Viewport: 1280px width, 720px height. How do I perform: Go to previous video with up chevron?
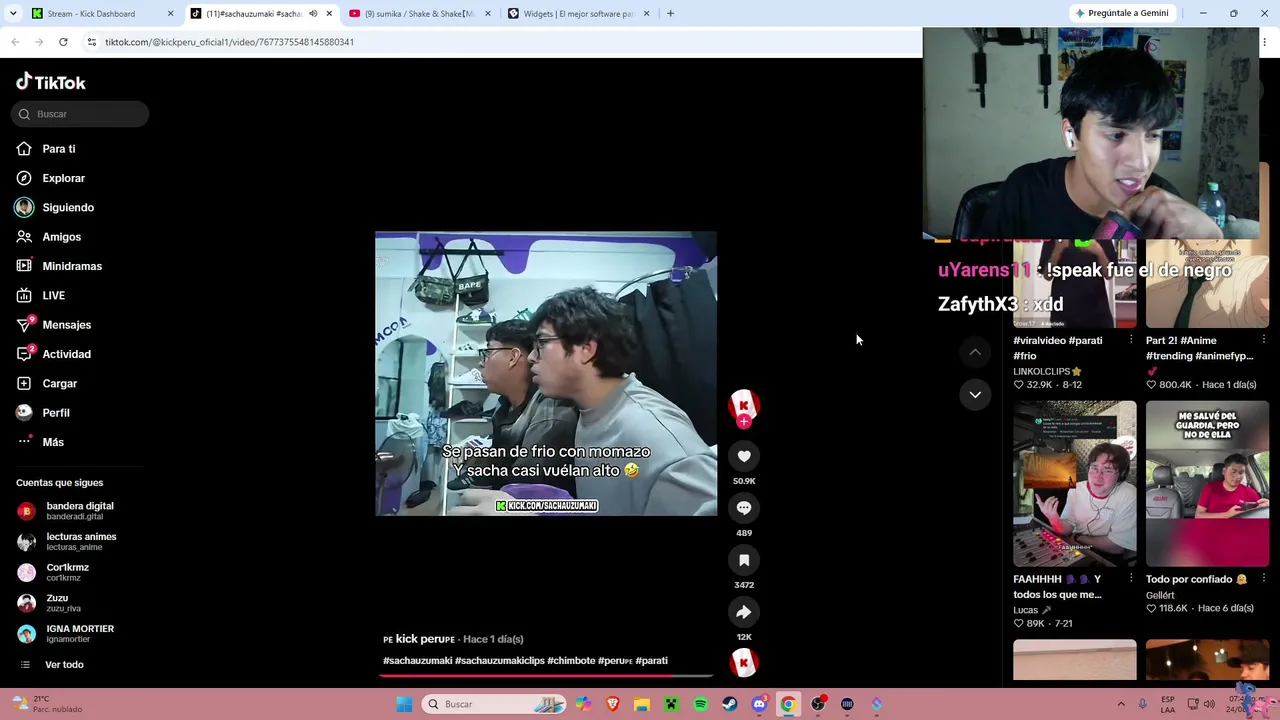coord(975,351)
